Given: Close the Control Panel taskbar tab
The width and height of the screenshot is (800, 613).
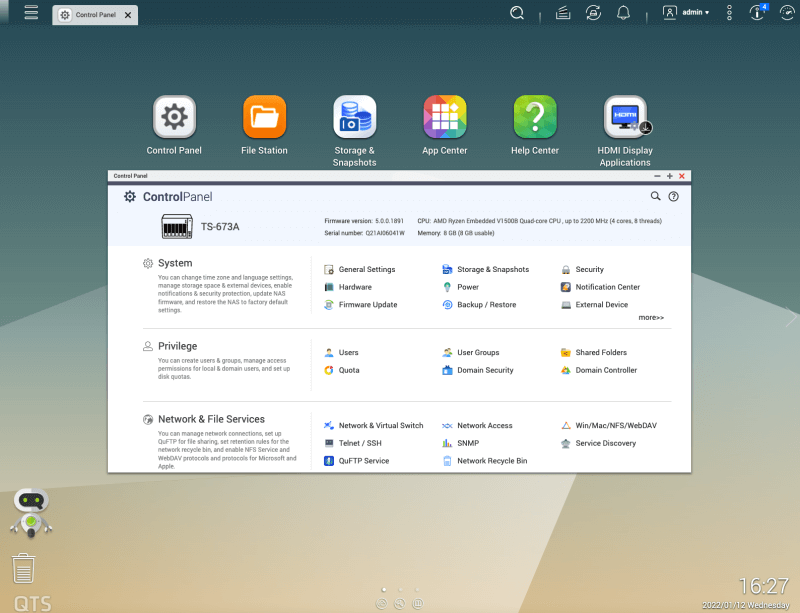Looking at the screenshot, I should [x=128, y=15].
